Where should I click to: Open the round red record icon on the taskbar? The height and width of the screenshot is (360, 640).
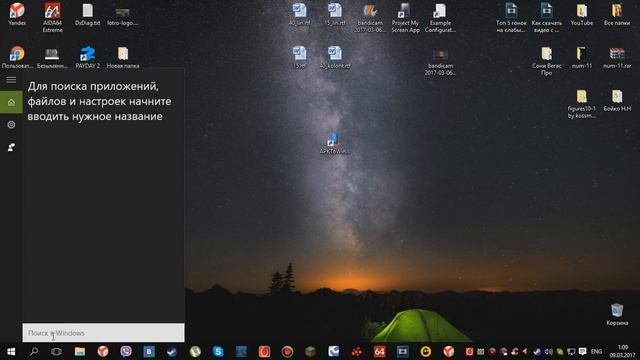point(287,351)
